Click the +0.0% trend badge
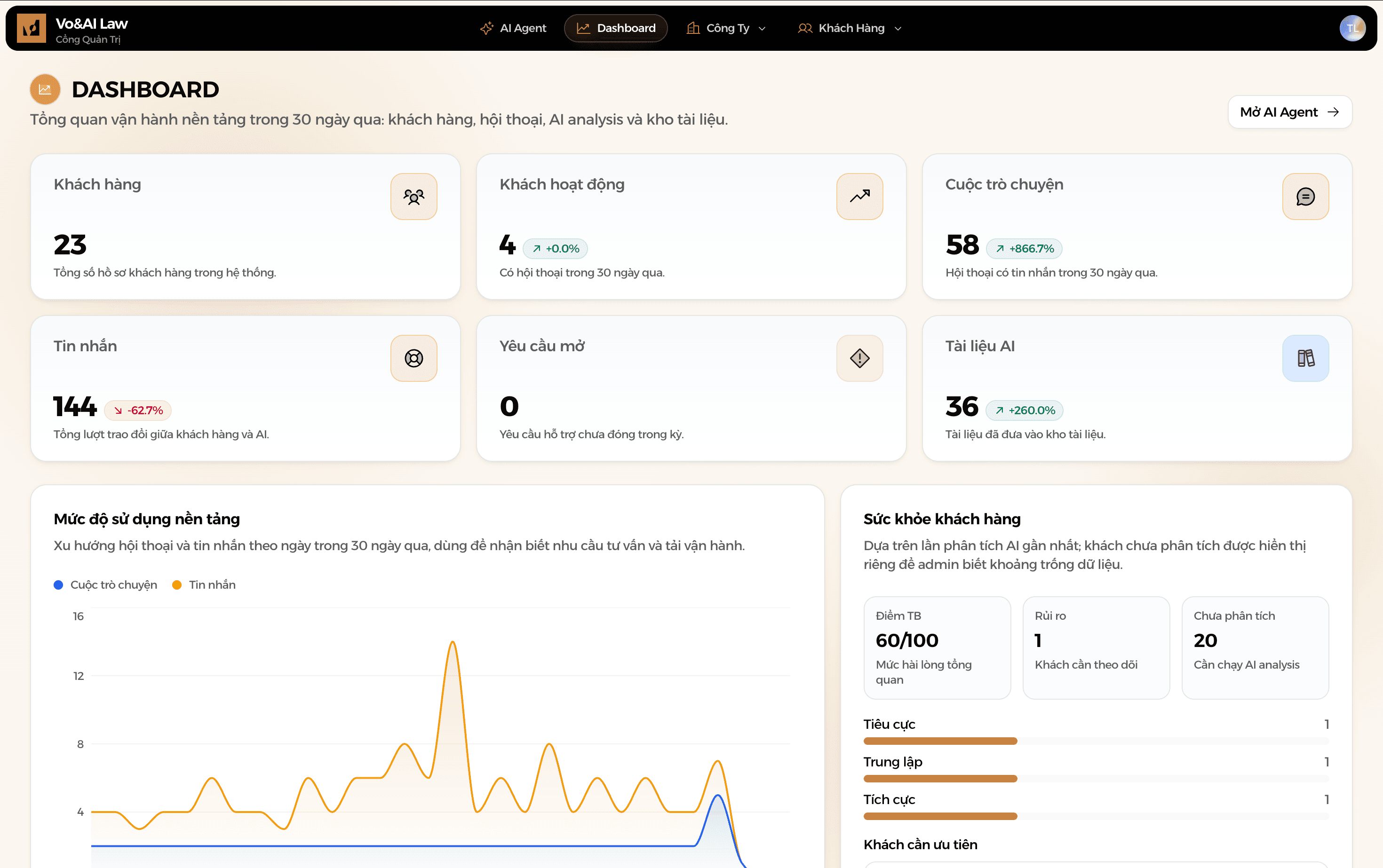The width and height of the screenshot is (1383, 868). coord(555,249)
